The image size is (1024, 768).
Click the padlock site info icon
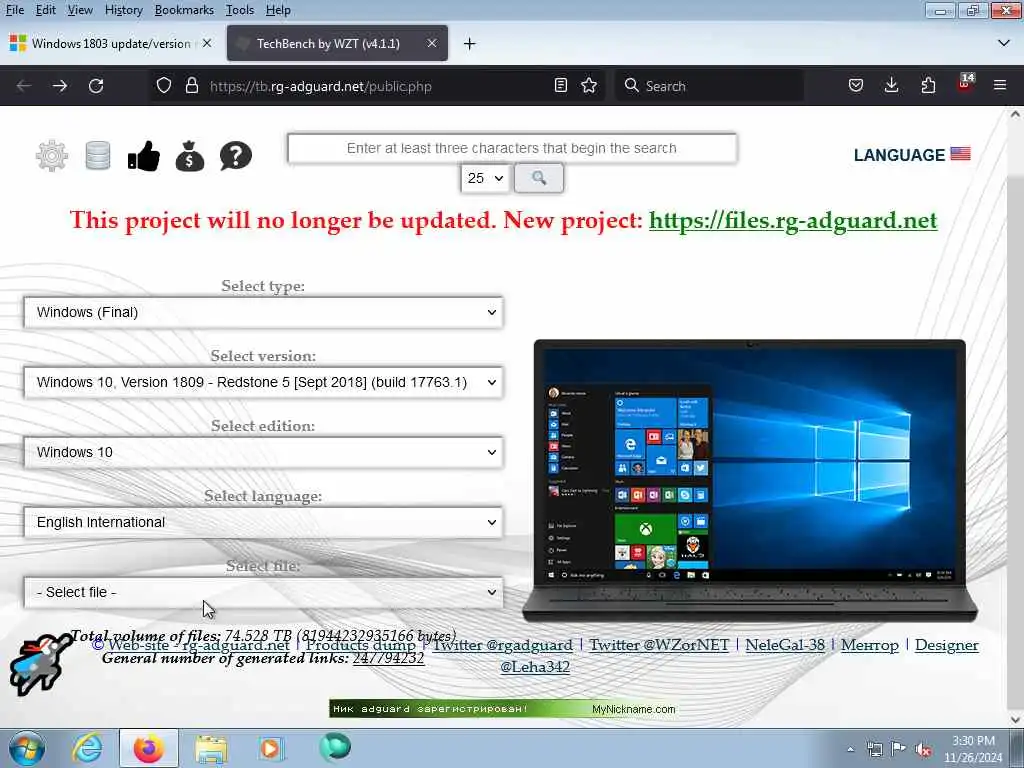(191, 86)
